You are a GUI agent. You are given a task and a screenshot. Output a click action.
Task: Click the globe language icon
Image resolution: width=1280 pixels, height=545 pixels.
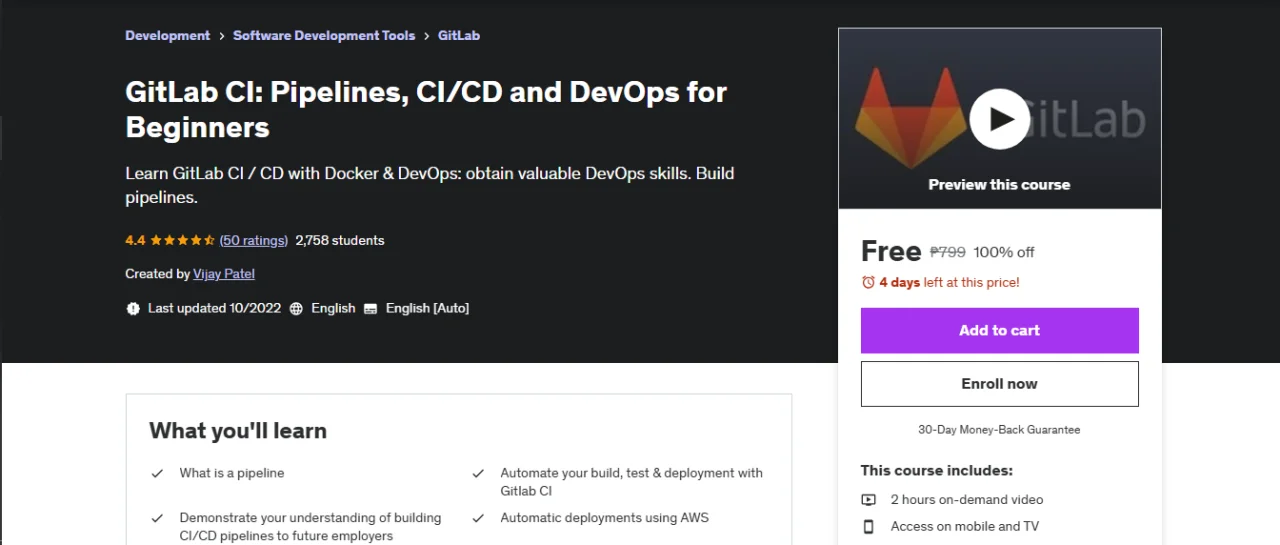(296, 308)
